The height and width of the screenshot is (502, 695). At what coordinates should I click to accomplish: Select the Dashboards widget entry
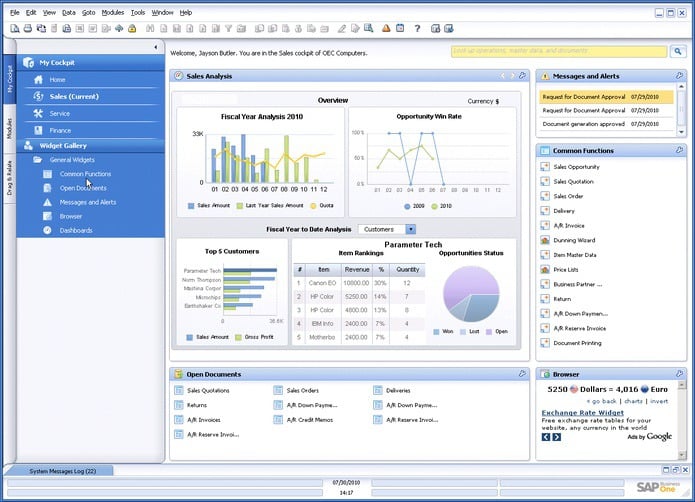[76, 230]
